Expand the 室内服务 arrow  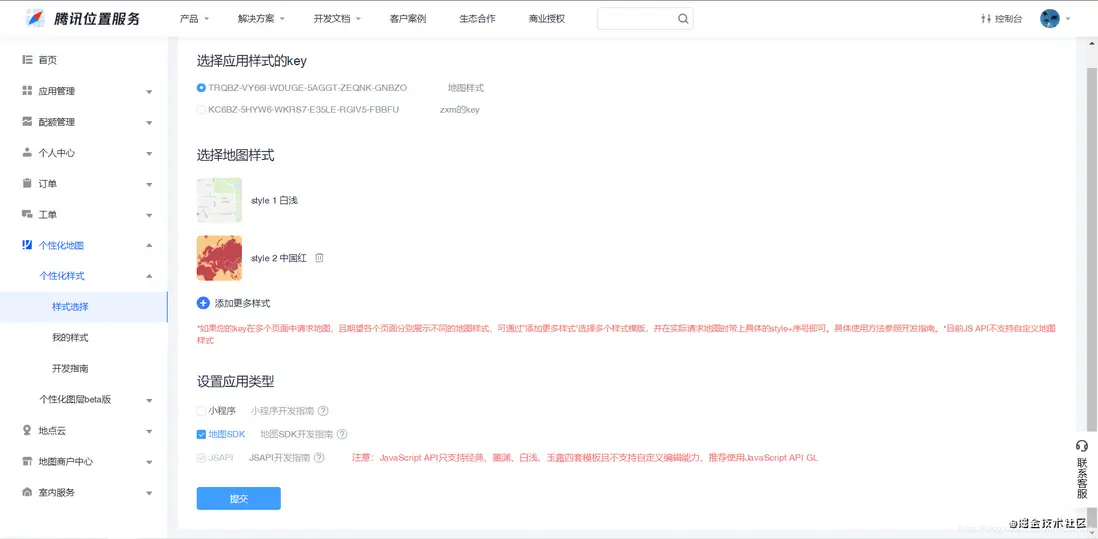coord(149,493)
